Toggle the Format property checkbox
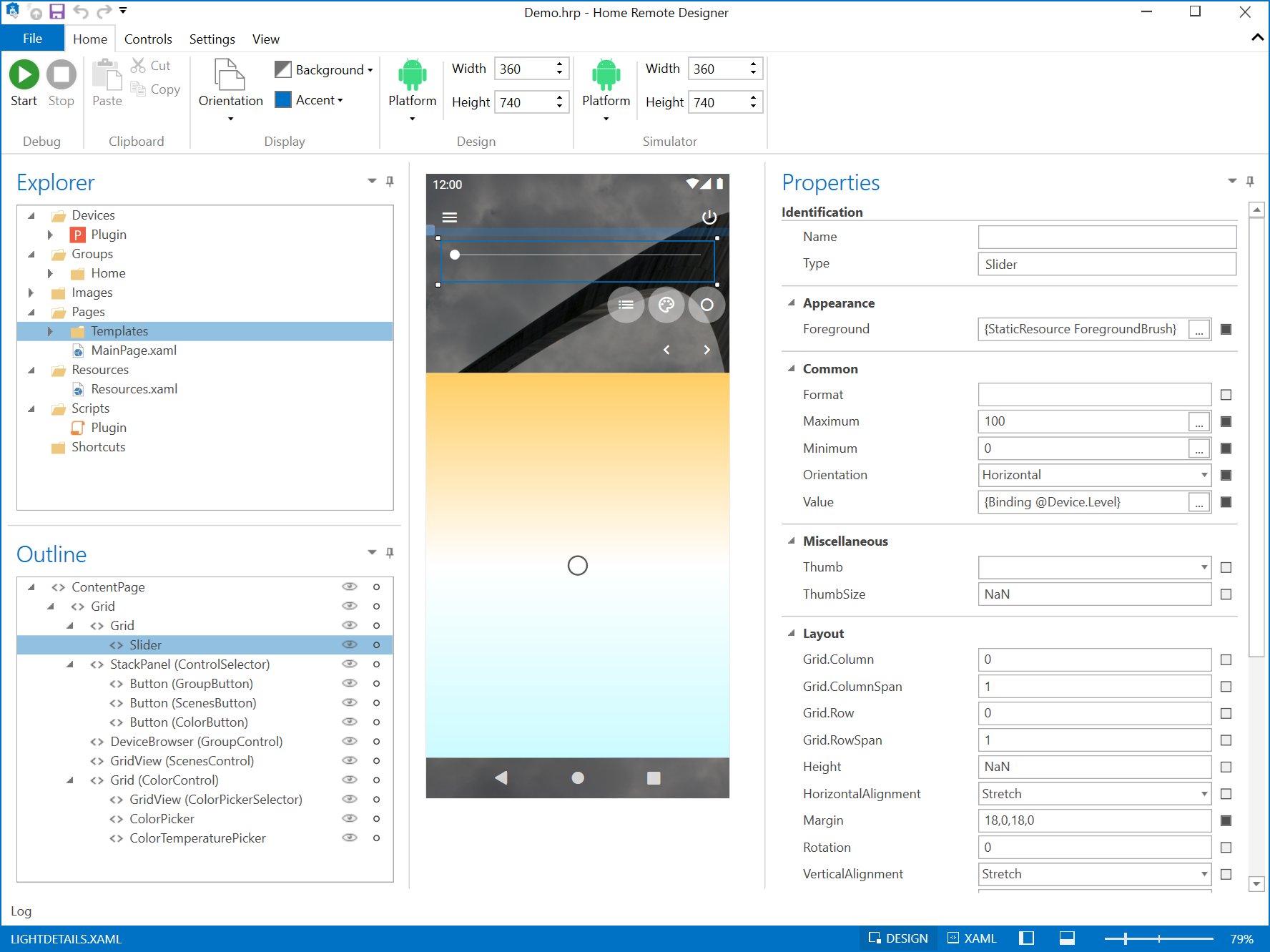Viewport: 1270px width, 952px height. coord(1226,395)
